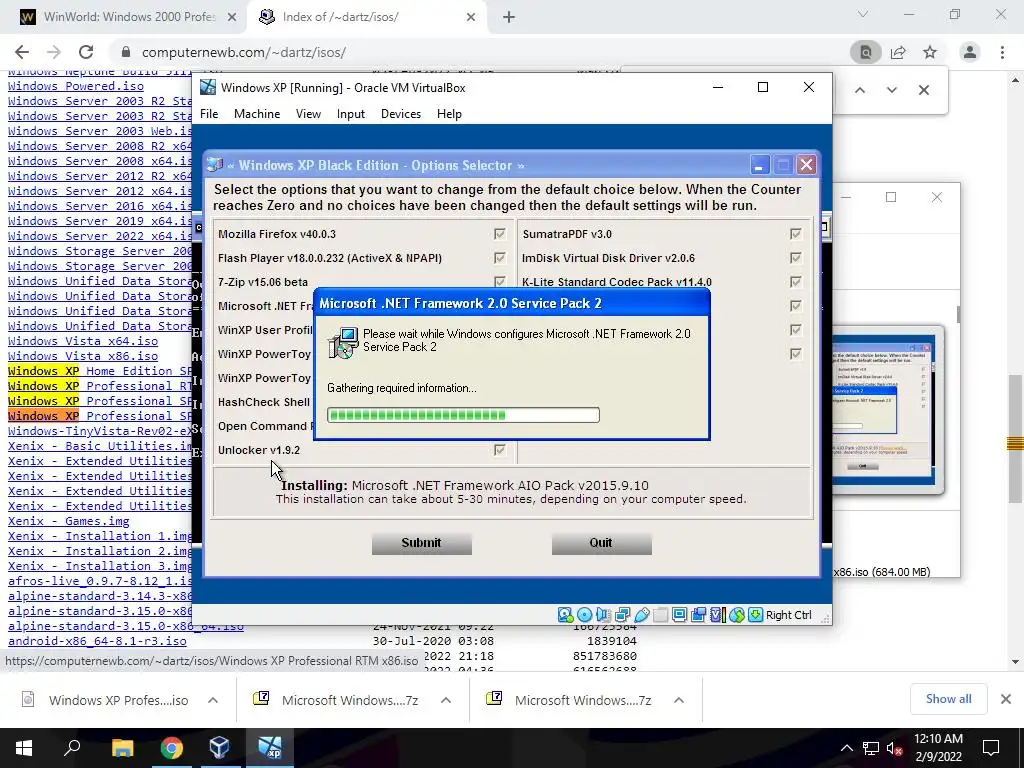1024x768 pixels.
Task: Click the mouse integration indicator in VirtualBox
Action: (737, 615)
